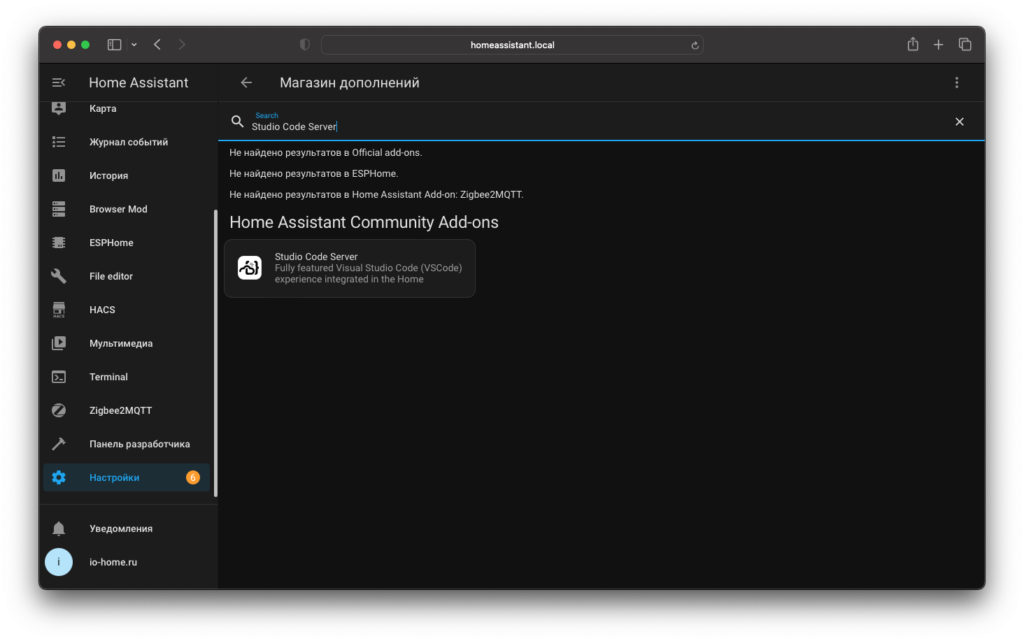Select ESPHome in the sidebar
1024x641 pixels.
pyautogui.click(x=111, y=242)
